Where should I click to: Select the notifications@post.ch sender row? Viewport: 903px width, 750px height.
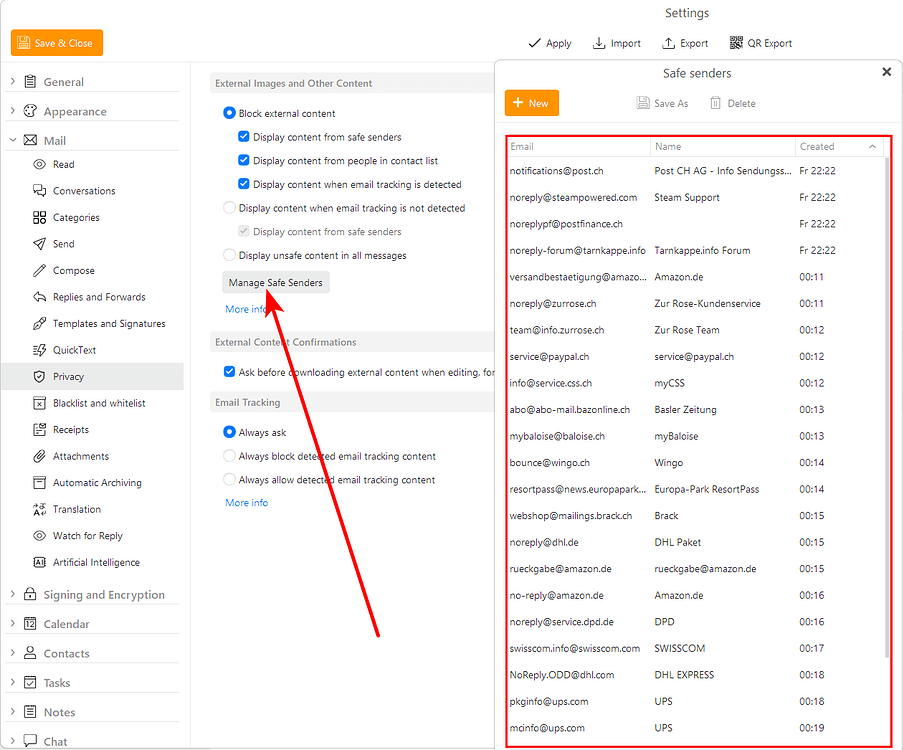695,171
